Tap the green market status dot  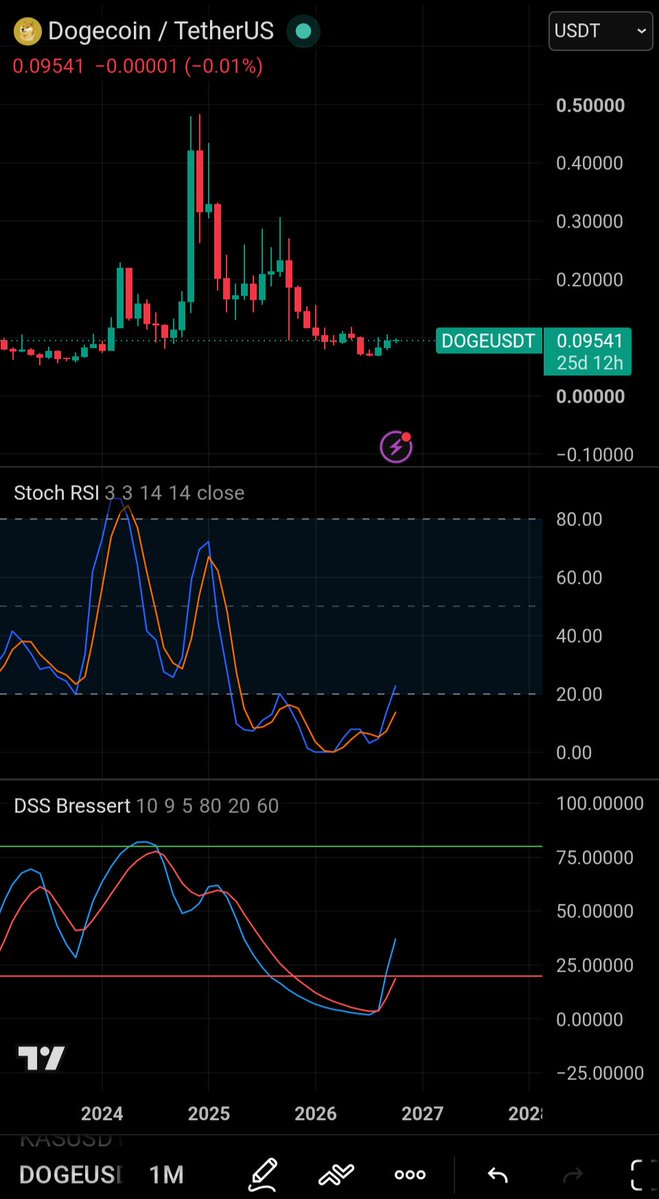(x=303, y=31)
